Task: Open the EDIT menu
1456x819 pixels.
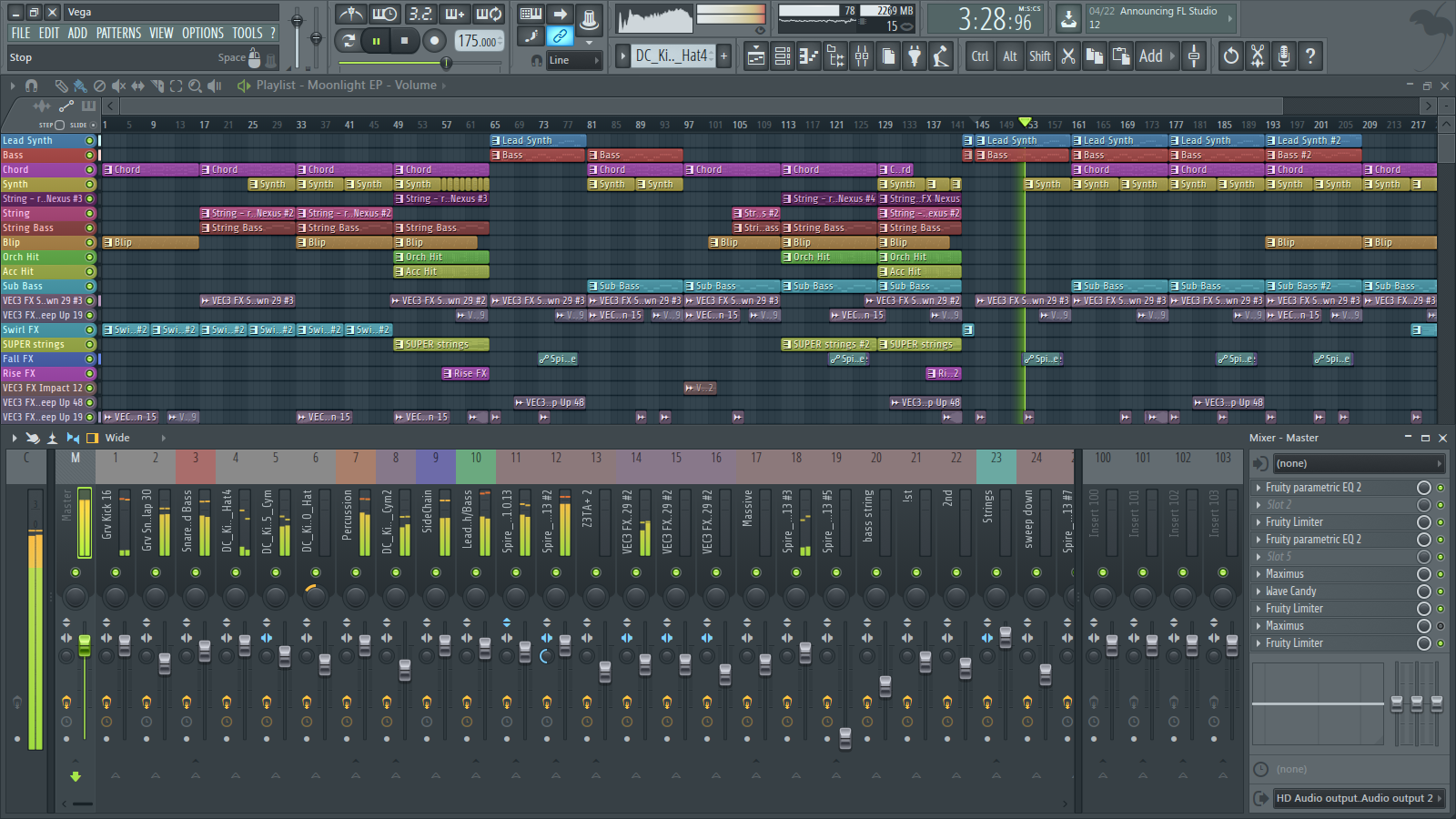Action: pos(49,34)
